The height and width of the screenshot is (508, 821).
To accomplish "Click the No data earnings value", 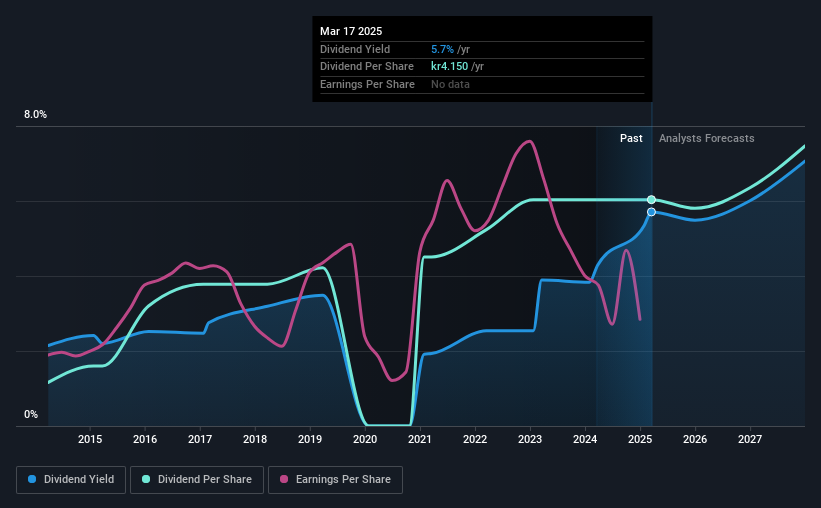I will (450, 84).
